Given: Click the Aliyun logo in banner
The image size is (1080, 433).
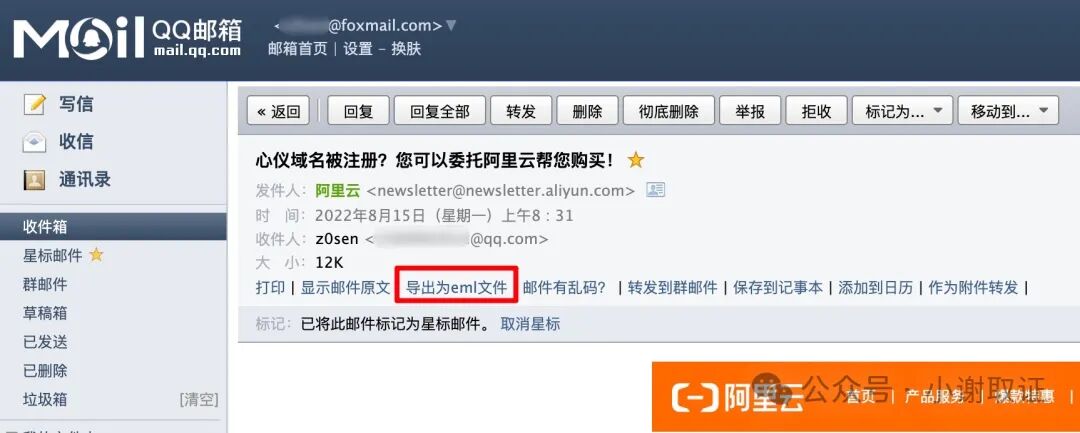Looking at the screenshot, I should tap(737, 397).
